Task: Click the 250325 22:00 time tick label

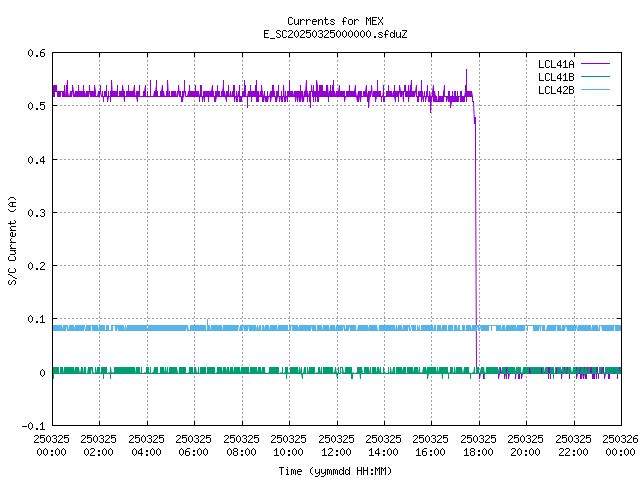Action: tap(573, 445)
